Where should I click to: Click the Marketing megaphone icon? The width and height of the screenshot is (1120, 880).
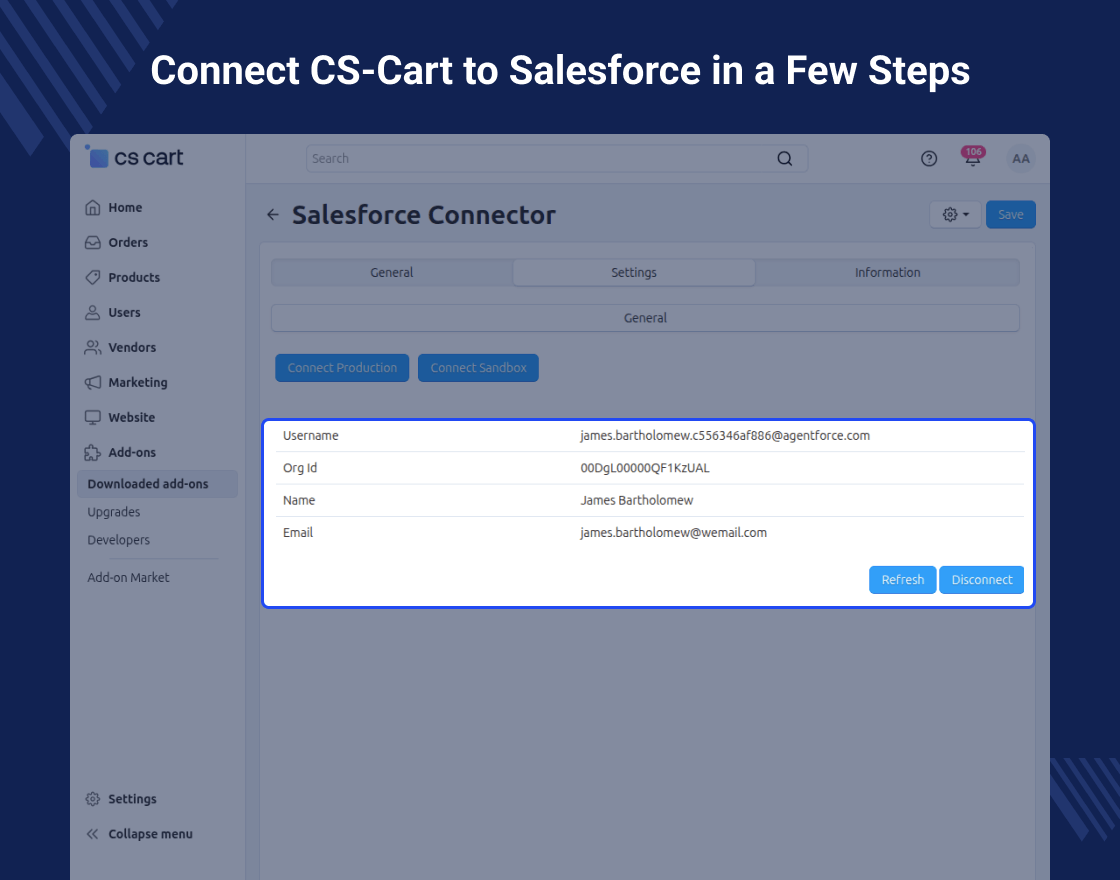tap(93, 383)
